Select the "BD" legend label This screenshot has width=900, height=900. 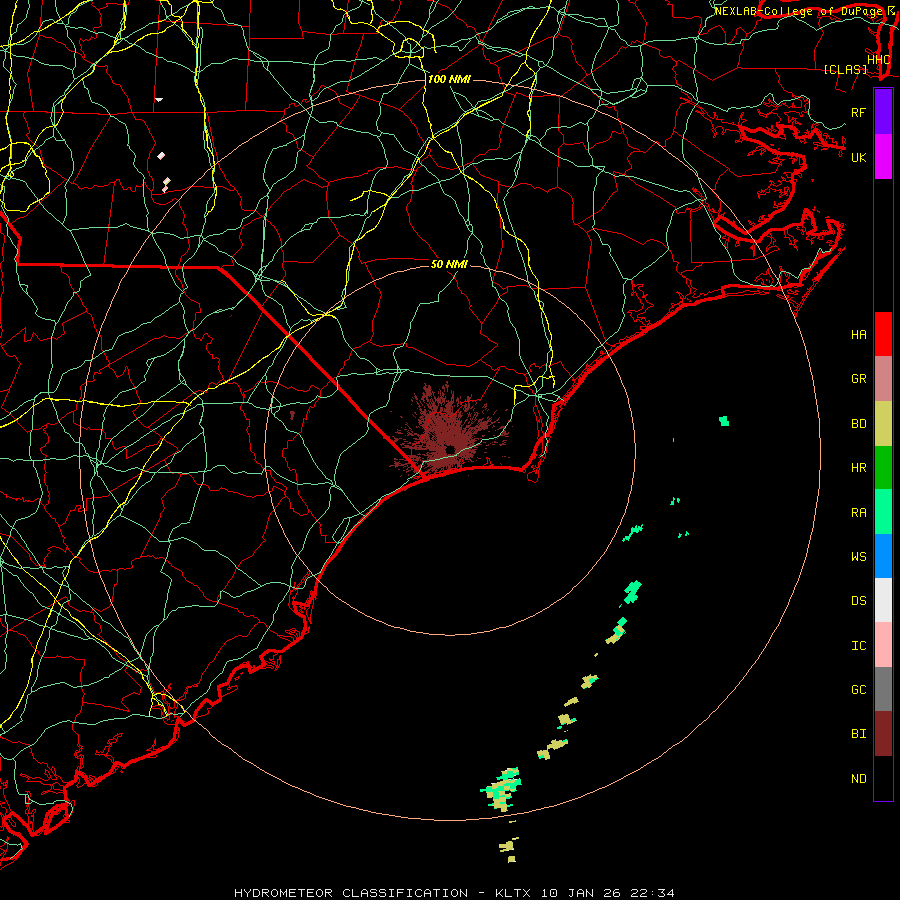(858, 424)
